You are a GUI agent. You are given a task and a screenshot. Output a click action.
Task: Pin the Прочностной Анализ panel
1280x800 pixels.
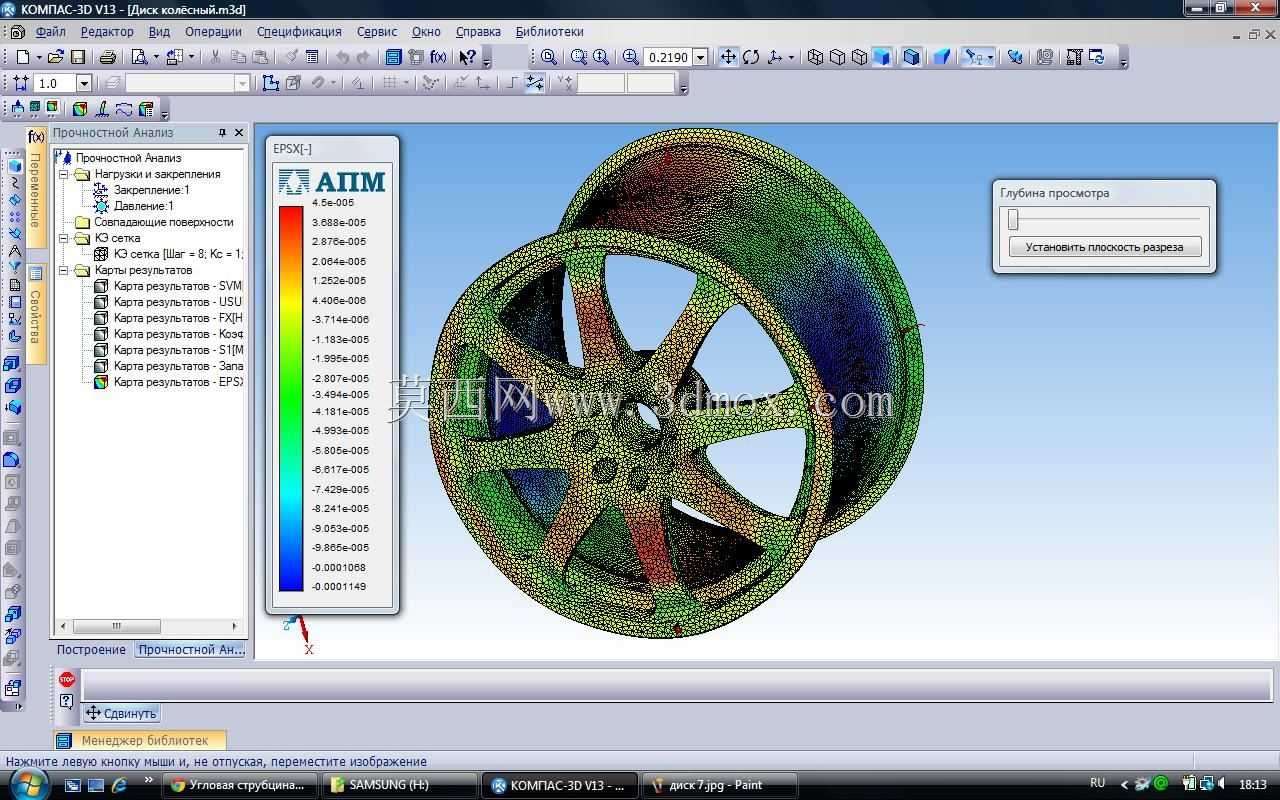pyautogui.click(x=222, y=132)
